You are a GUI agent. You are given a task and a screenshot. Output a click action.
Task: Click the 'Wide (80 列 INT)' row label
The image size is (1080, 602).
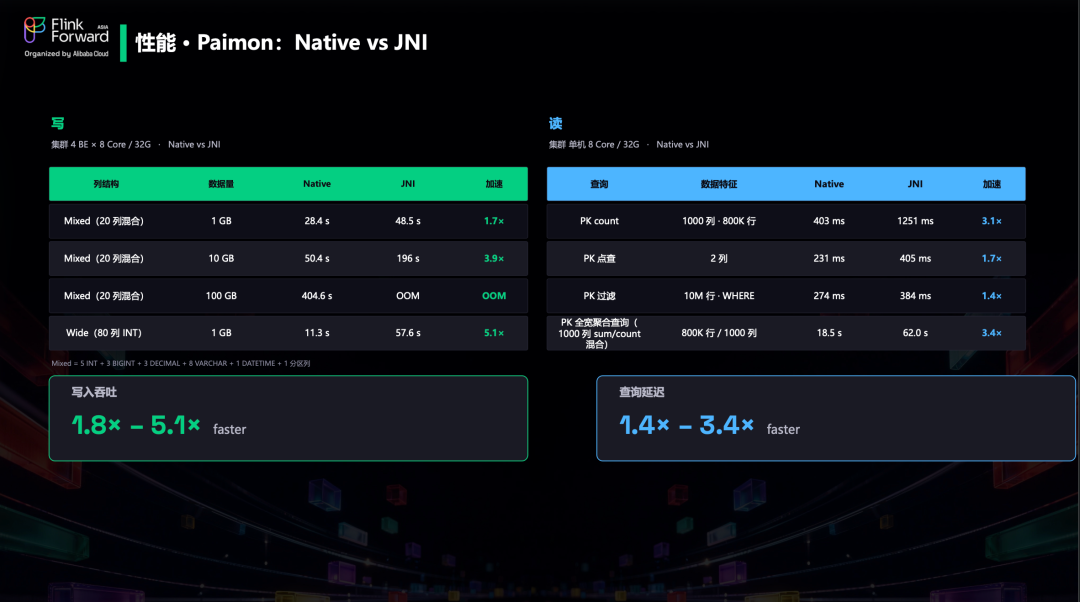[104, 333]
